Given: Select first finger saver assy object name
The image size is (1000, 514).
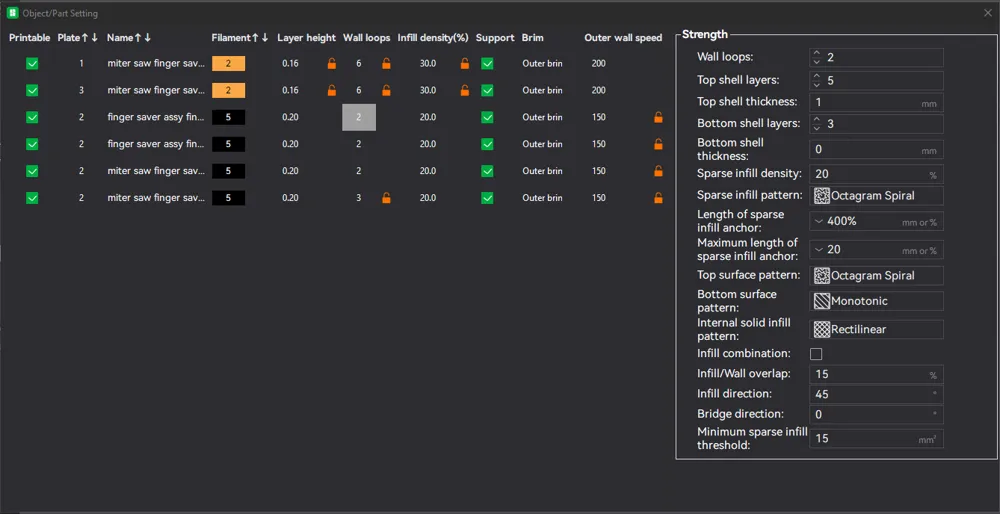Looking at the screenshot, I should pyautogui.click(x=156, y=117).
